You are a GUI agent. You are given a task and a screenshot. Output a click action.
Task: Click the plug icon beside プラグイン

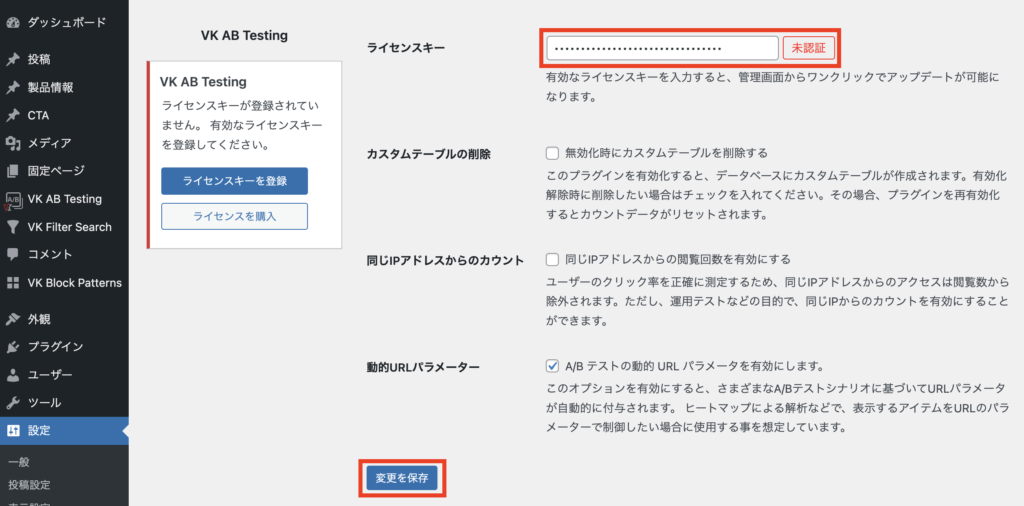tap(13, 347)
